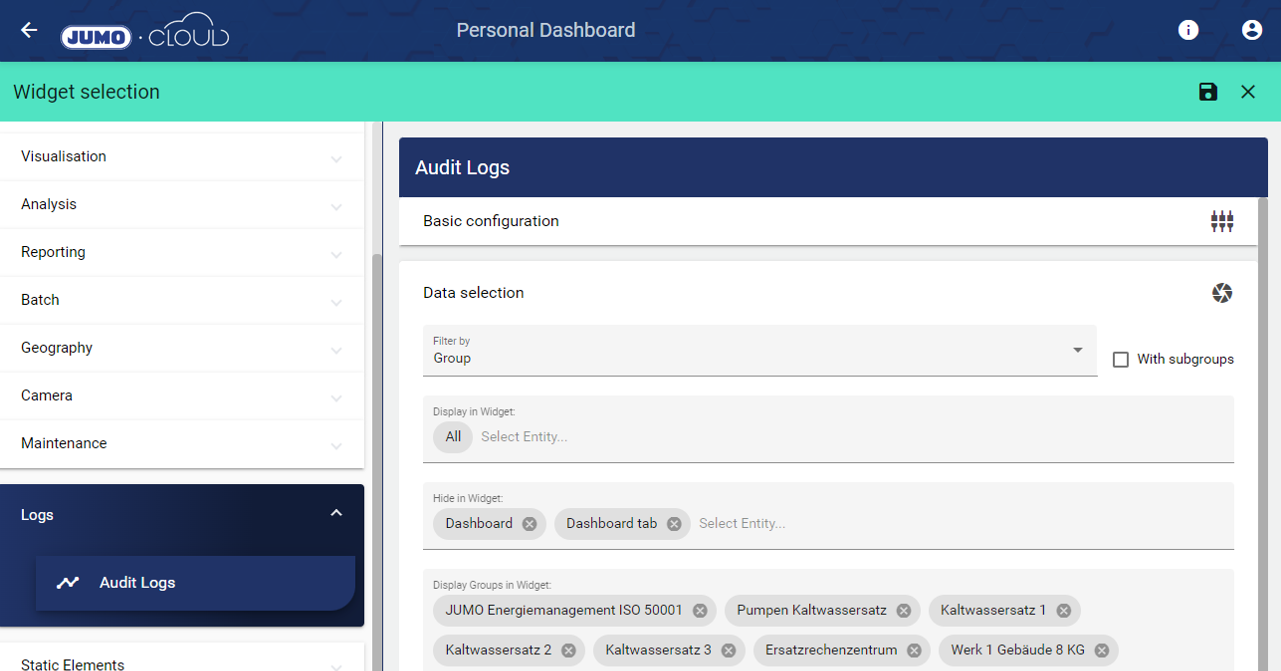Remove the Dashboard tab chip
Viewport: 1281px width, 671px height.
point(674,524)
